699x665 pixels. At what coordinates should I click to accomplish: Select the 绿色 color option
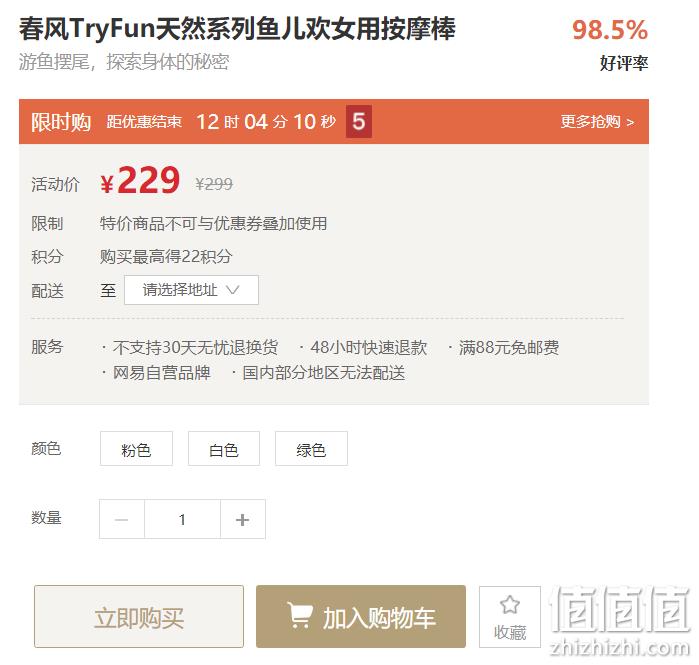click(x=311, y=449)
